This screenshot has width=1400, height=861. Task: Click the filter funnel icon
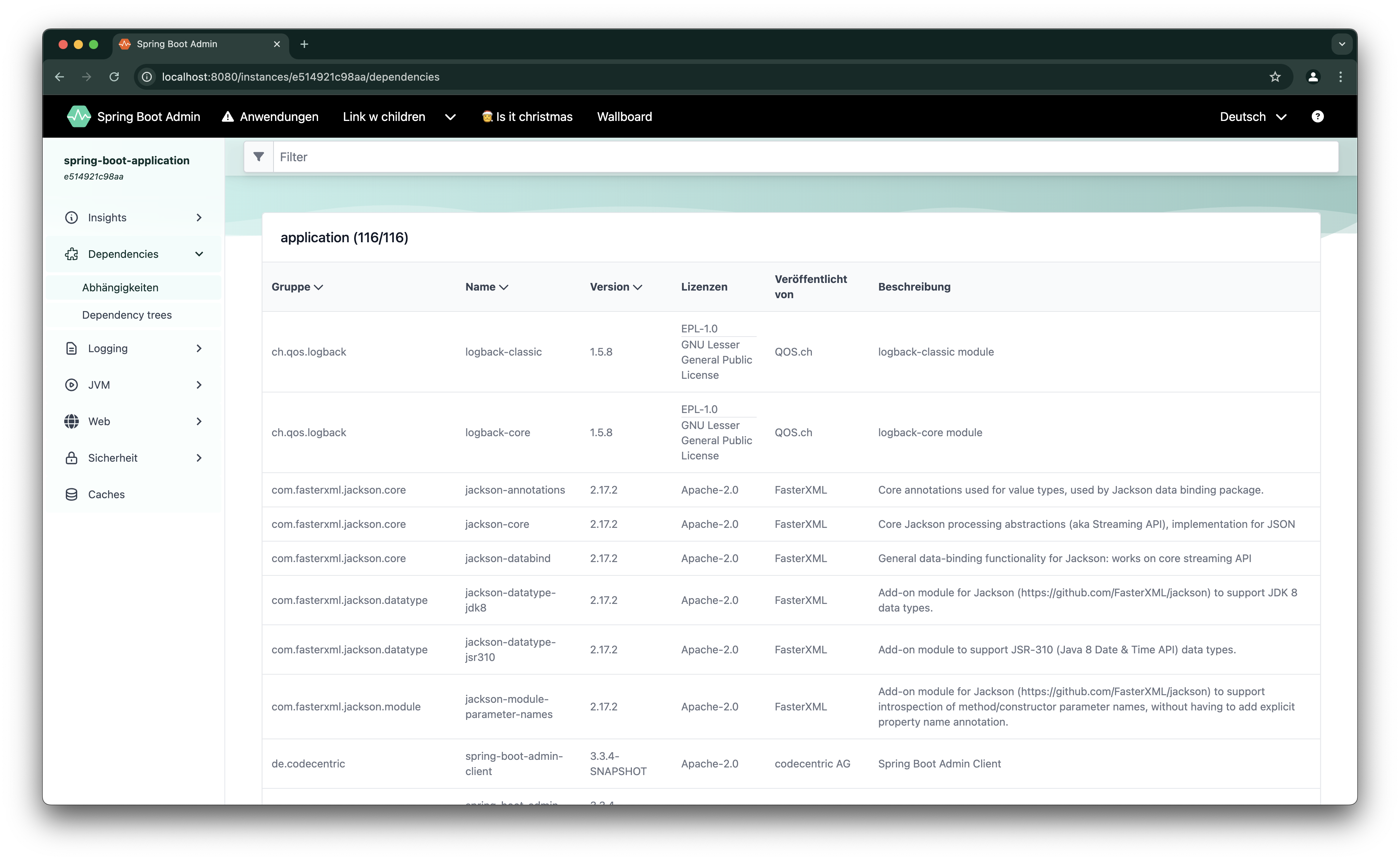pos(259,157)
